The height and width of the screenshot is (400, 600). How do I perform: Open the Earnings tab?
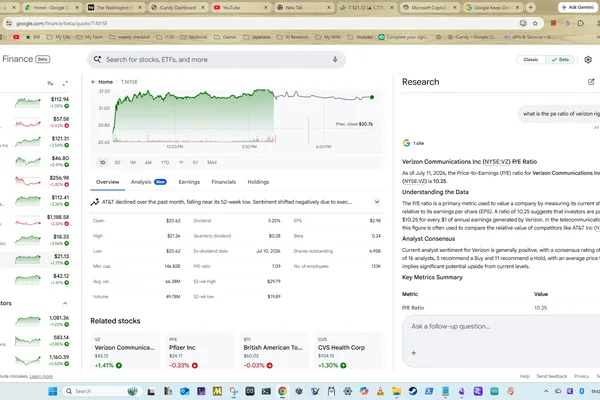pos(189,182)
